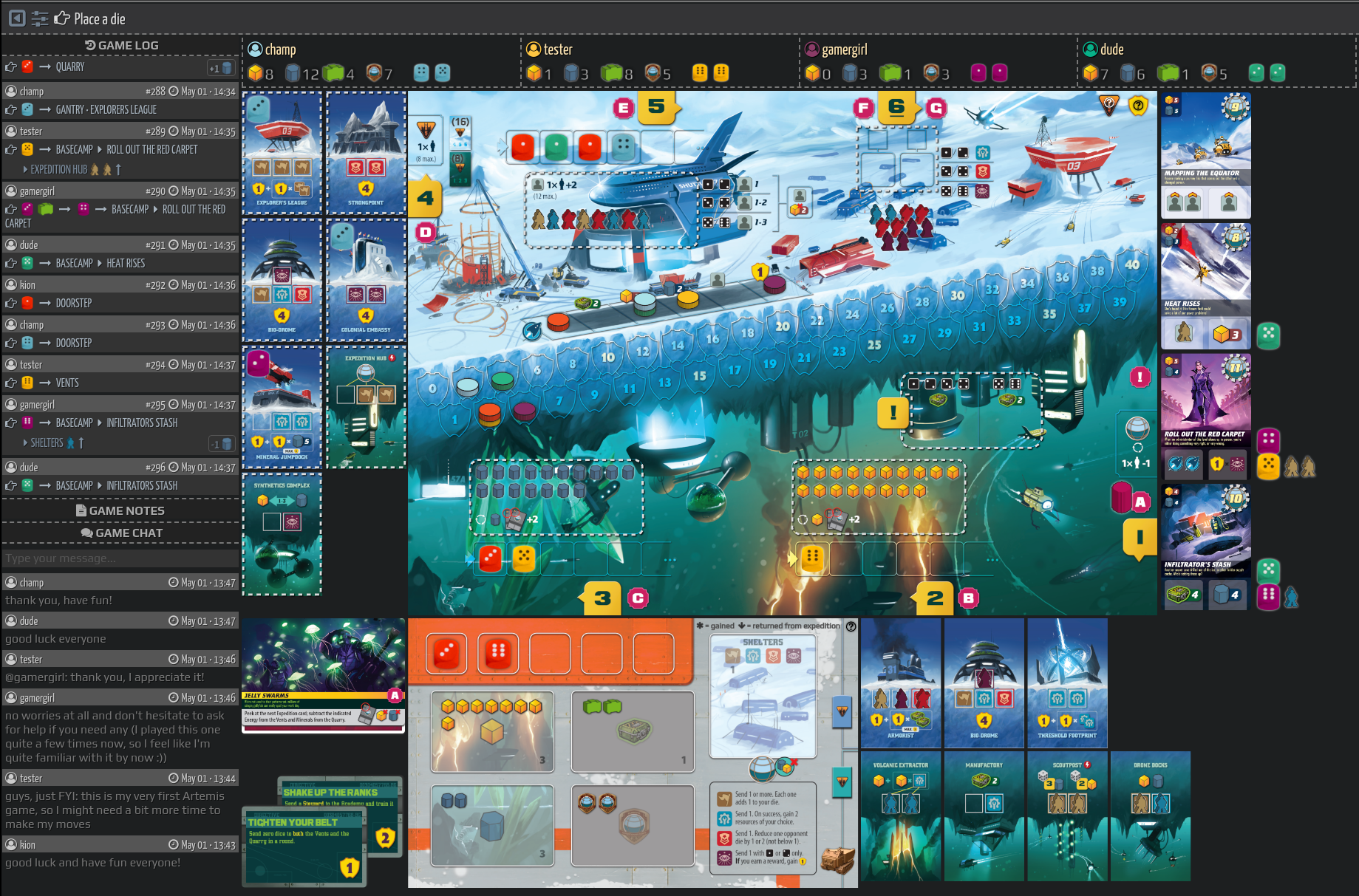Click the yellow square exclamation marker near Doorstep
The width and height of the screenshot is (1359, 896).
click(x=893, y=413)
